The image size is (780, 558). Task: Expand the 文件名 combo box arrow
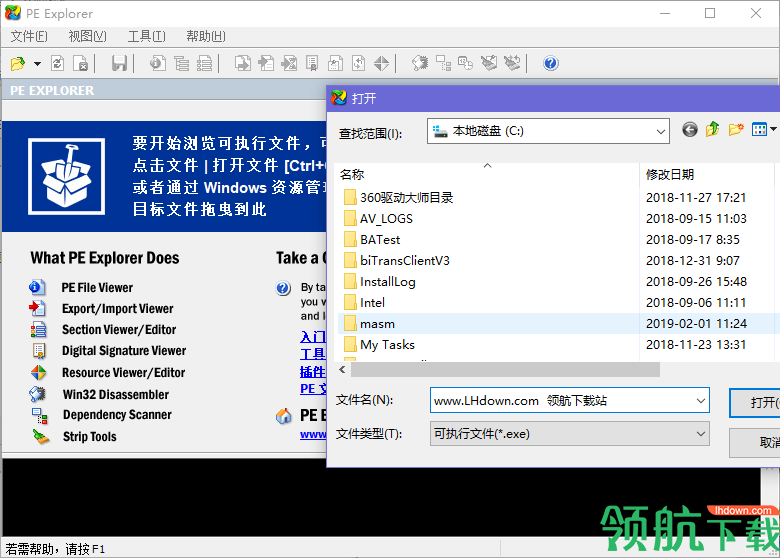700,400
